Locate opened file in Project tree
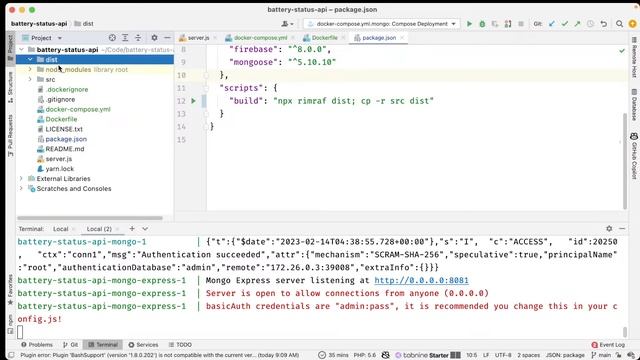Screen dimensions: 640x360 pyautogui.click(x=112, y=38)
